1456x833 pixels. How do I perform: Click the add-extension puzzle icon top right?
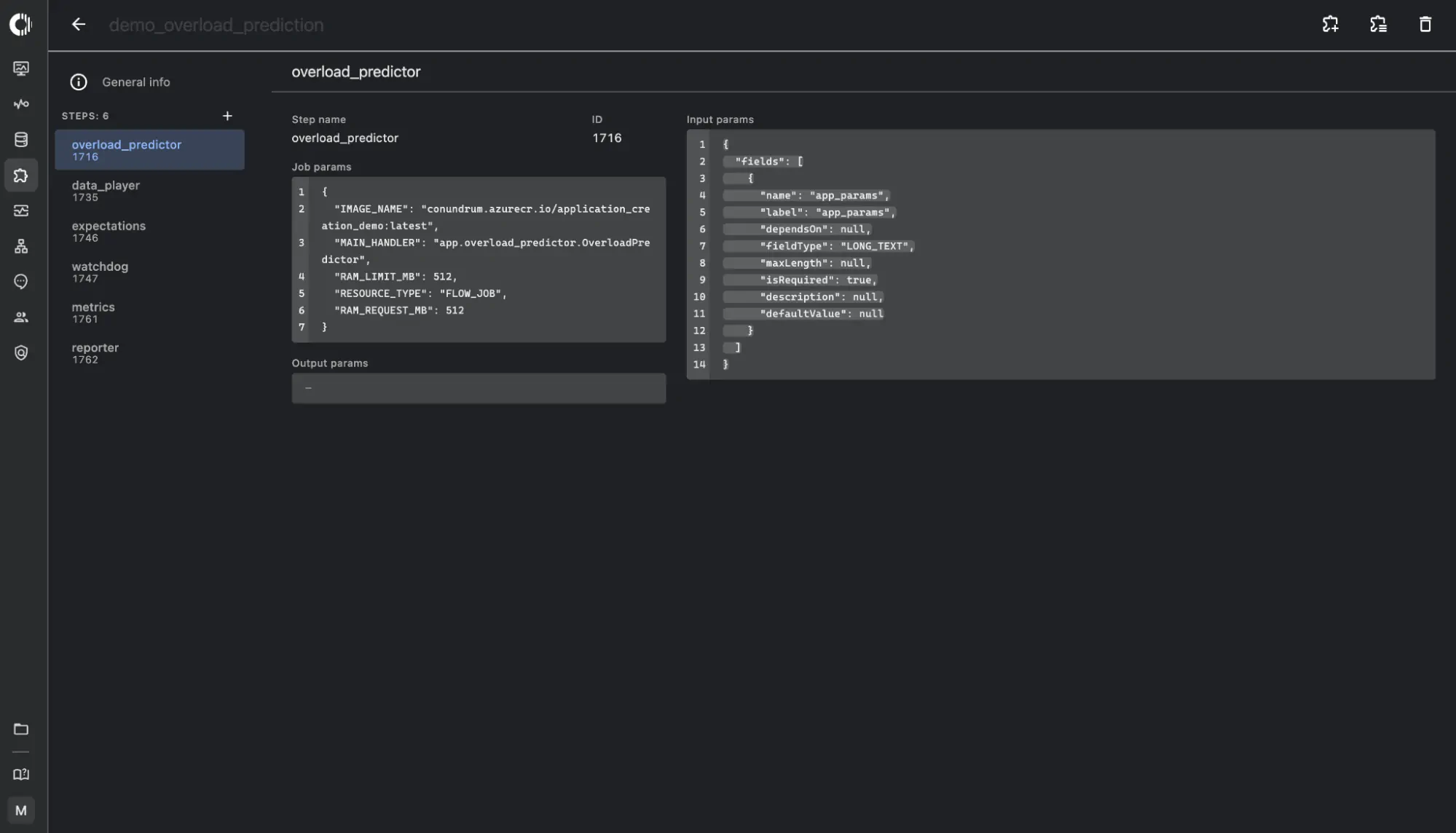[1330, 24]
